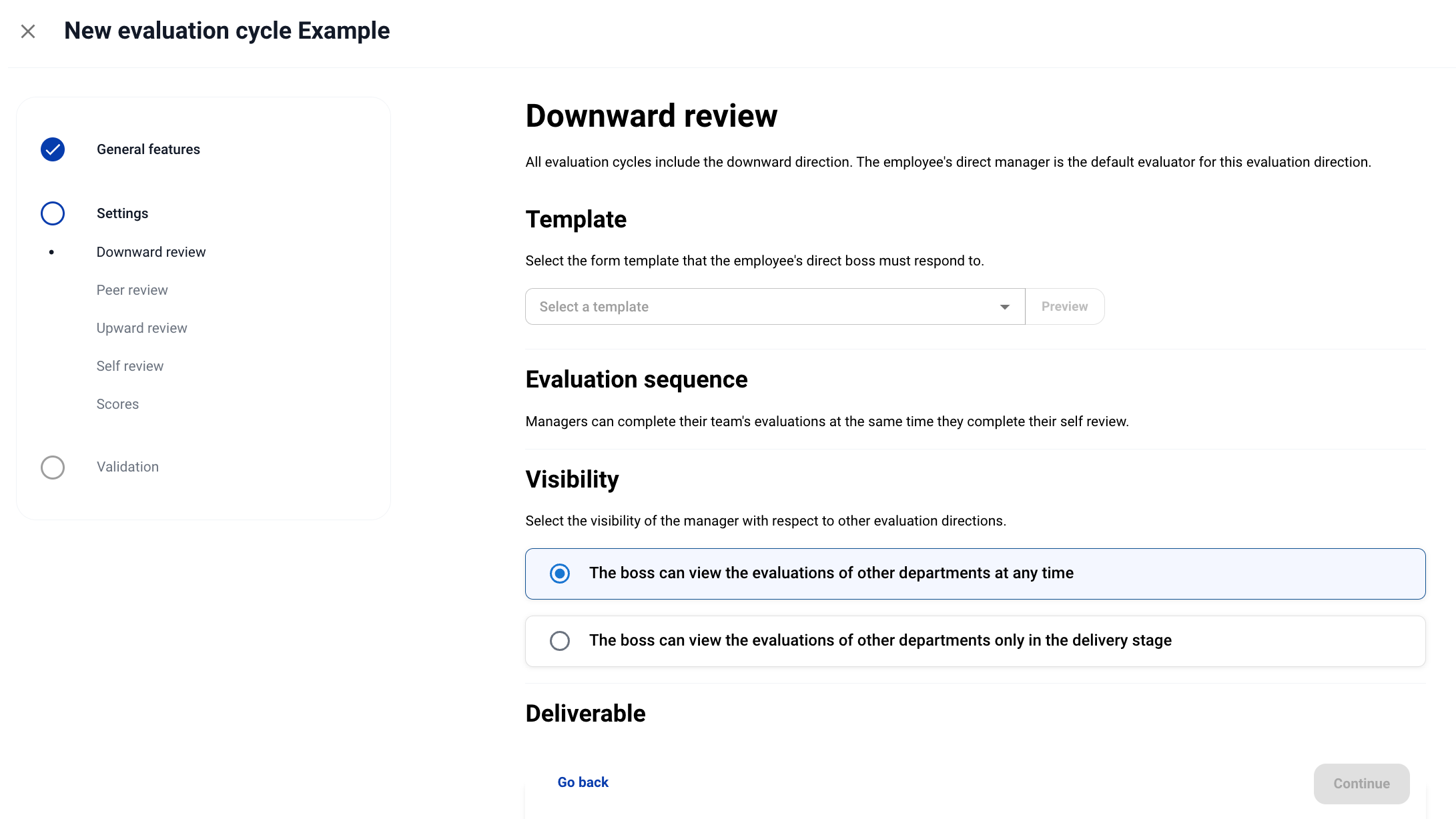Close the new evaluation cycle dialog
The width and height of the screenshot is (1456, 819).
coord(28,31)
